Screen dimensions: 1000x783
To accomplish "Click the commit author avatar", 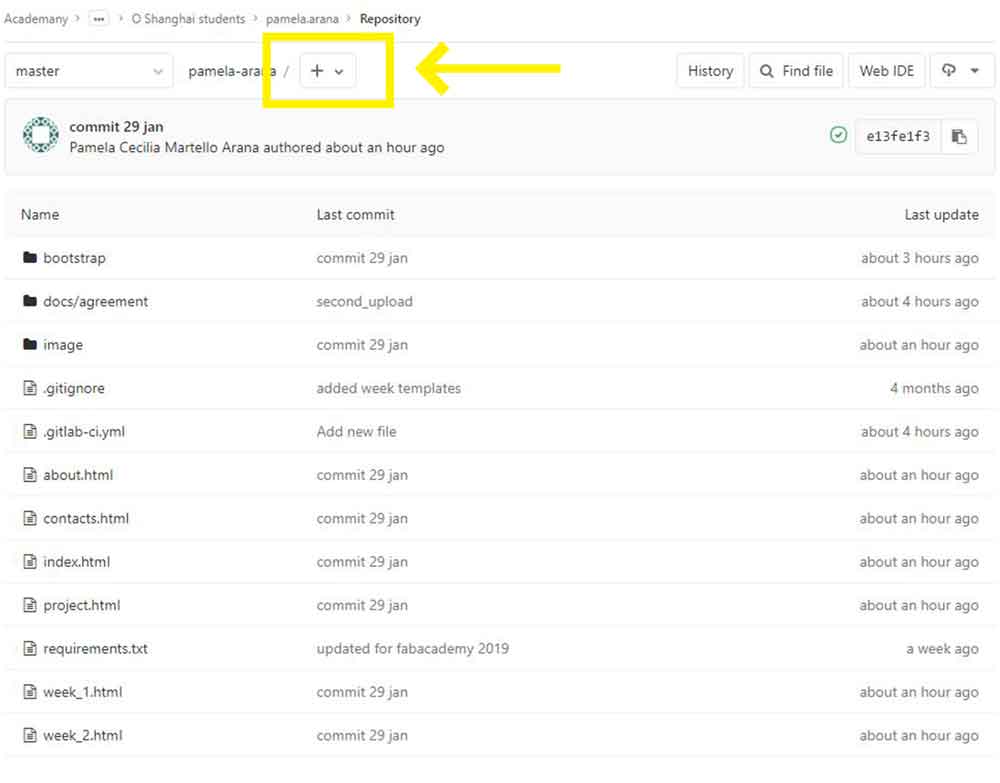I will click(41, 135).
